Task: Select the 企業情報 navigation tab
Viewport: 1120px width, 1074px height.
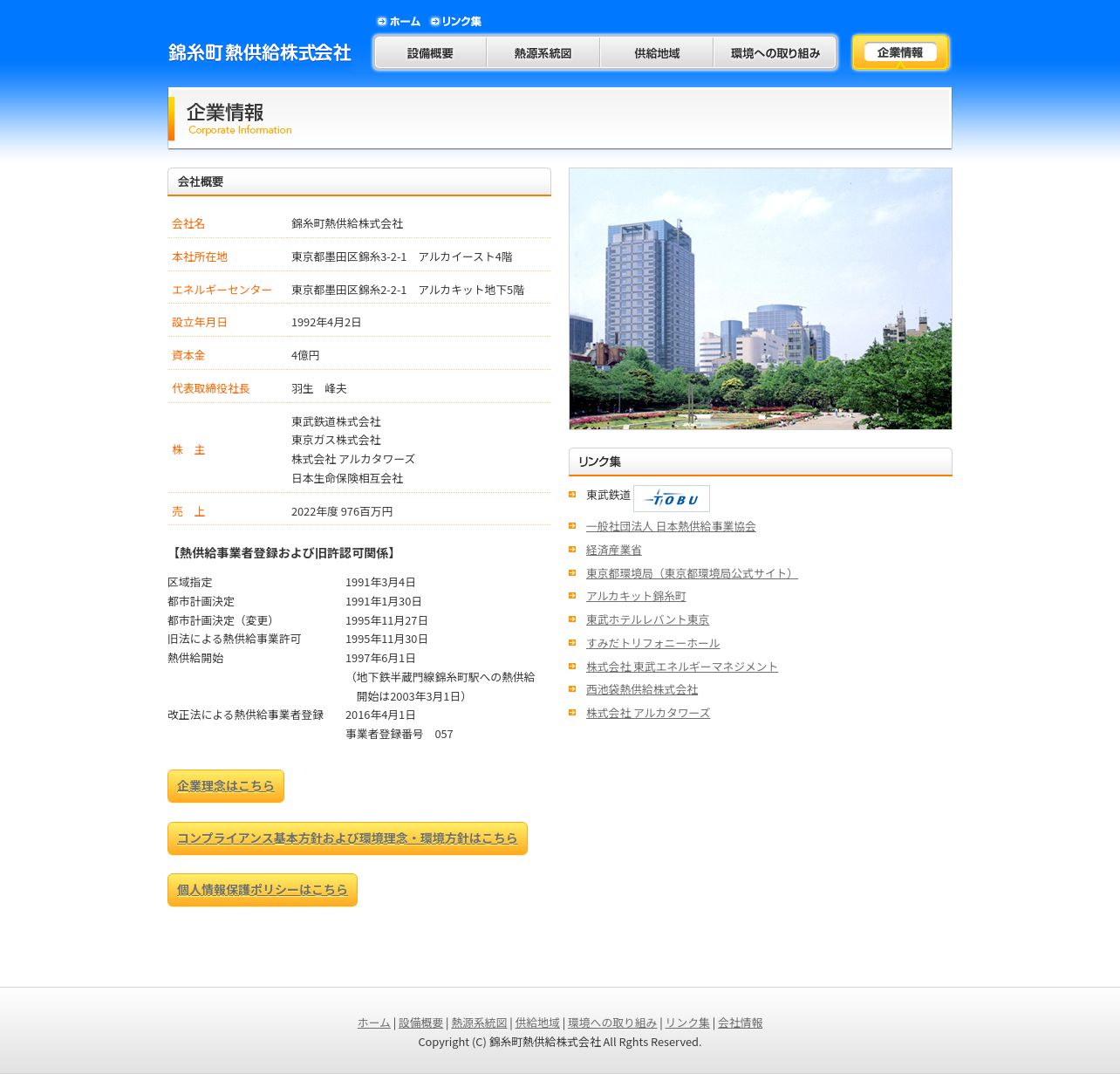Action: pyautogui.click(x=900, y=52)
